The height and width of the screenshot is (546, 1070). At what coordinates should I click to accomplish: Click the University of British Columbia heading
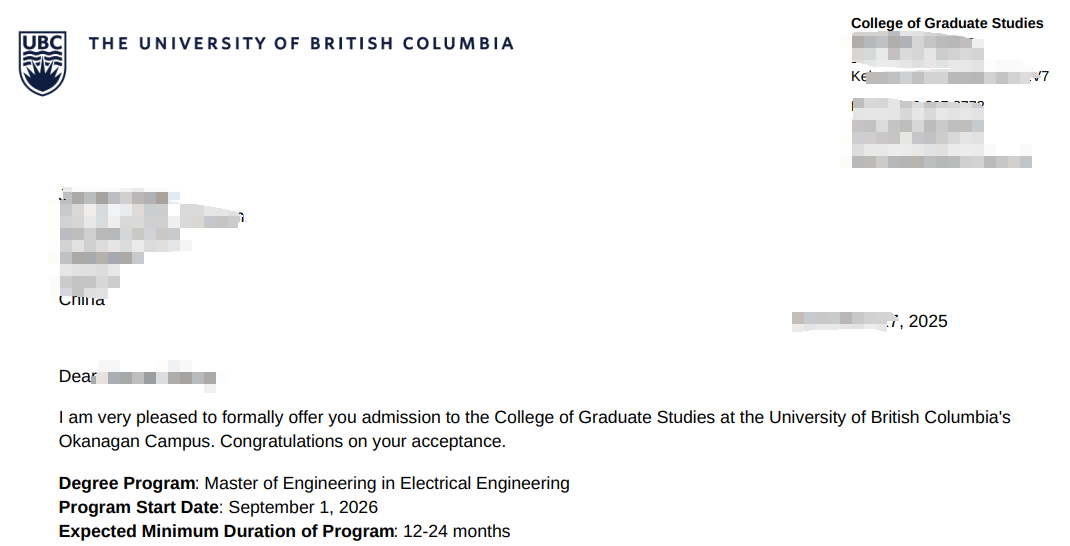click(301, 44)
